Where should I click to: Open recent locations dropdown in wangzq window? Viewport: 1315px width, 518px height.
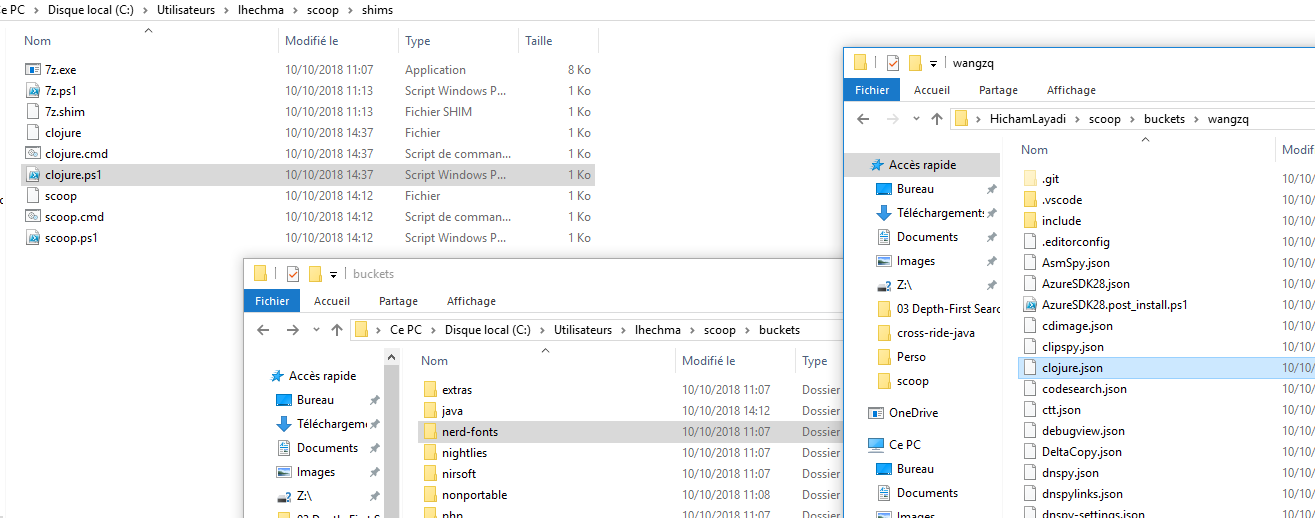point(916,120)
